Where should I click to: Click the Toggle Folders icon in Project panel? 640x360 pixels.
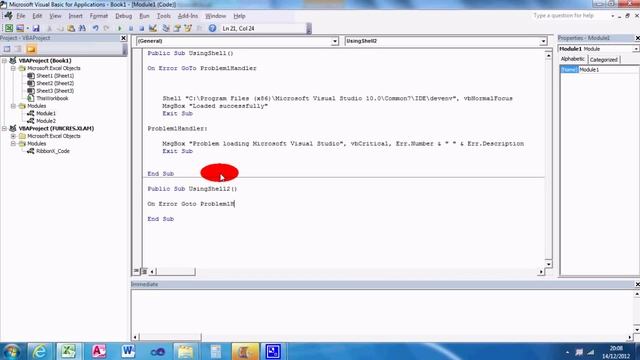pyautogui.click(x=31, y=49)
